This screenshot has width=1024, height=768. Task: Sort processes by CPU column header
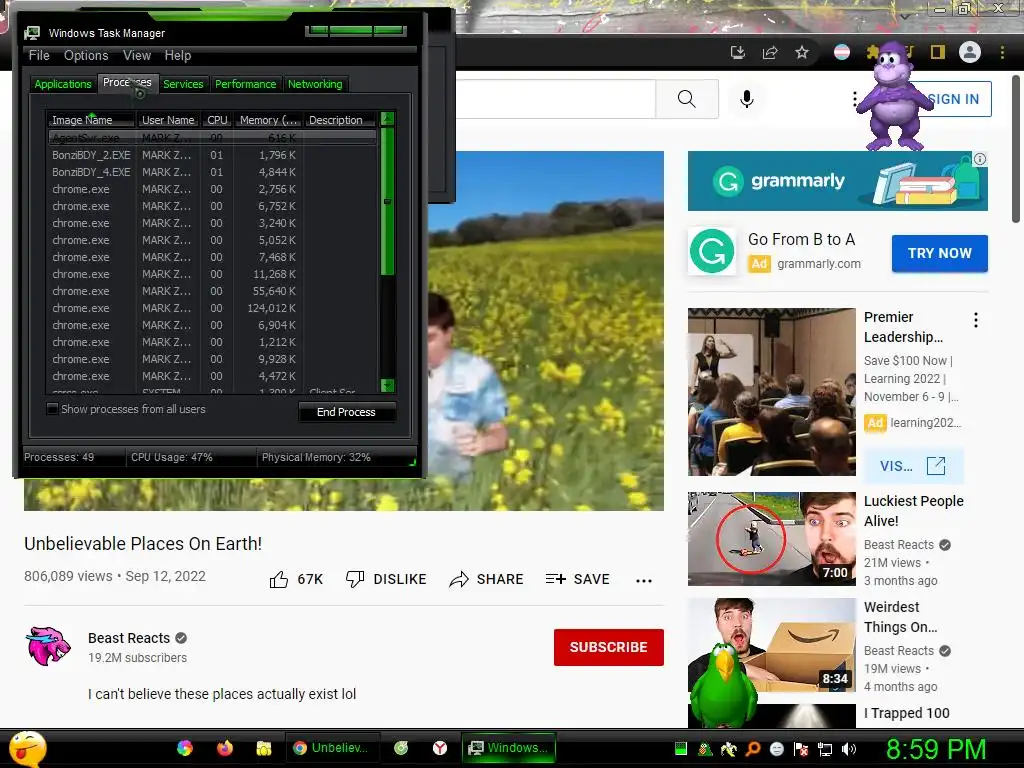coord(217,120)
